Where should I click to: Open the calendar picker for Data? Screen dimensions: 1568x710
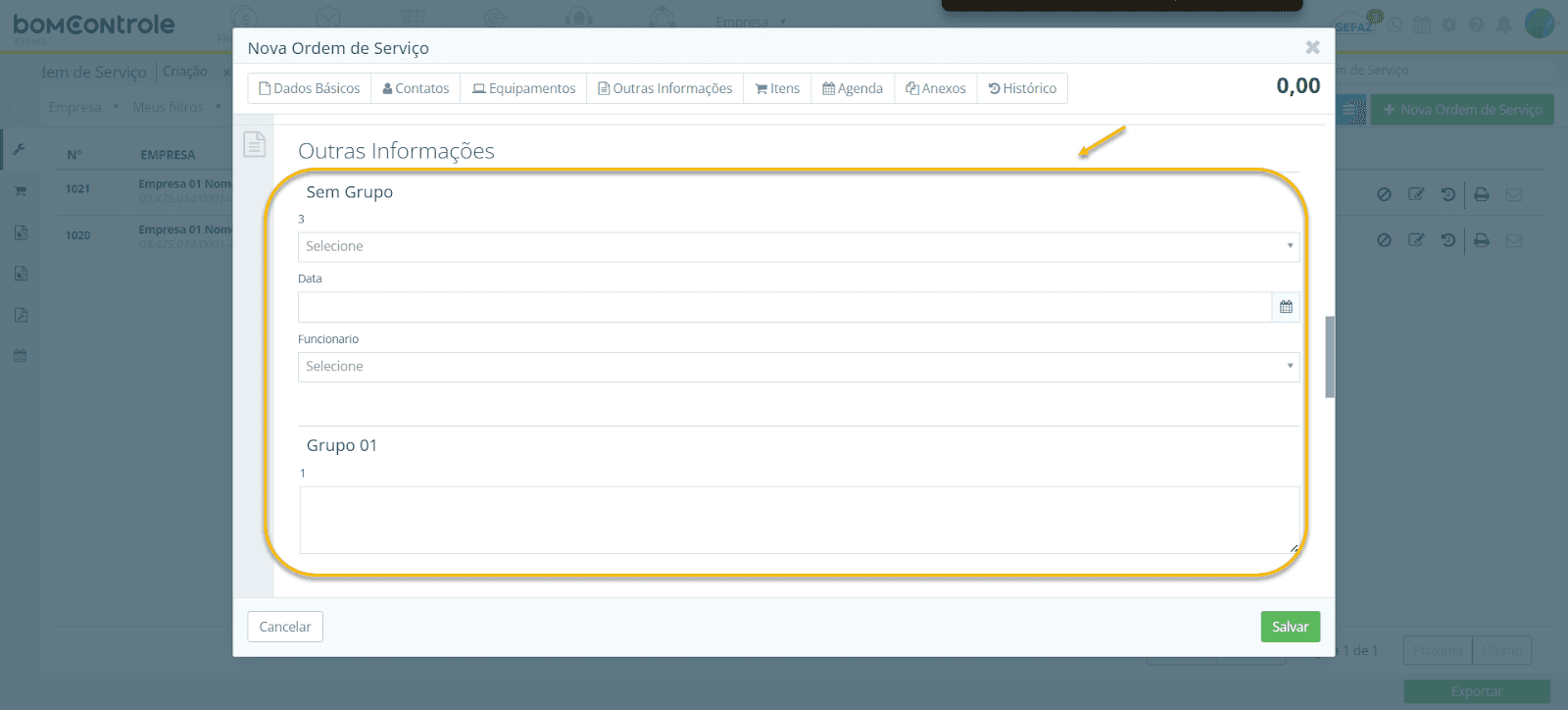tap(1286, 307)
